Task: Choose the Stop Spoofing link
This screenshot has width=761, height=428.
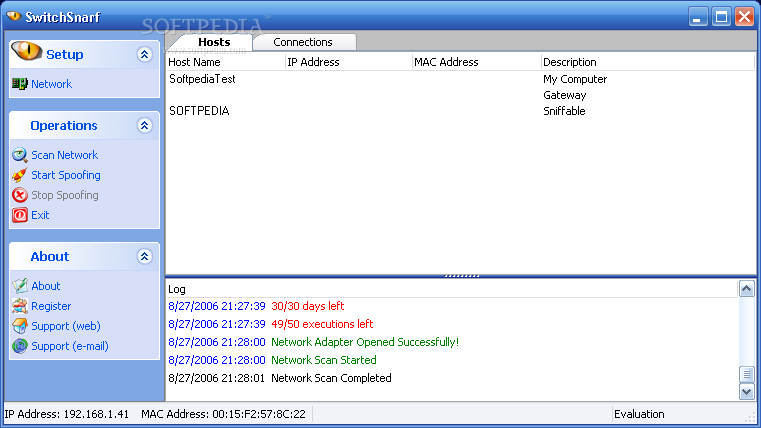Action: 65,195
